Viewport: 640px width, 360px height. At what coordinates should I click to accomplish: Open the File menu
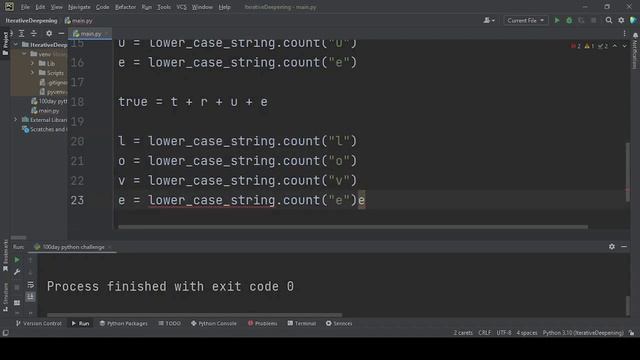tap(25, 7)
